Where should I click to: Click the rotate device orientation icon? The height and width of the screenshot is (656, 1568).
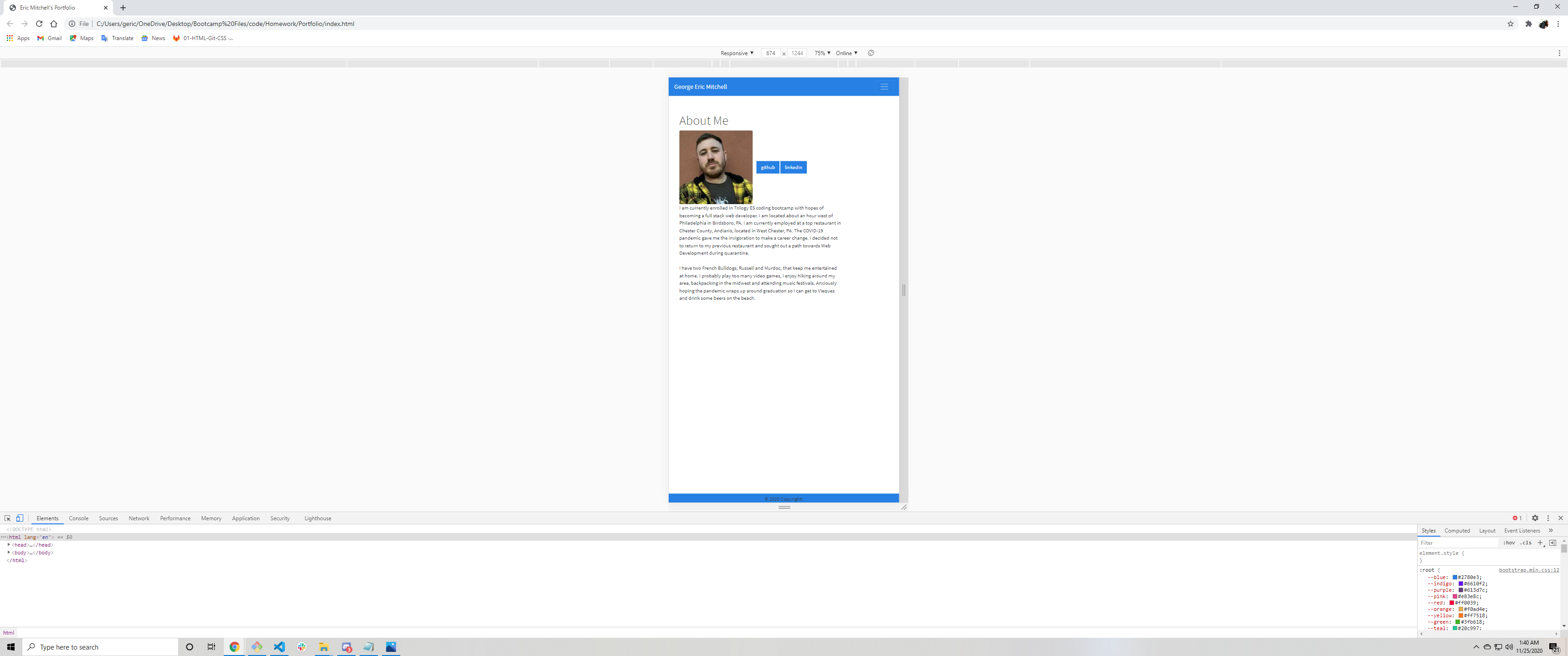(871, 53)
